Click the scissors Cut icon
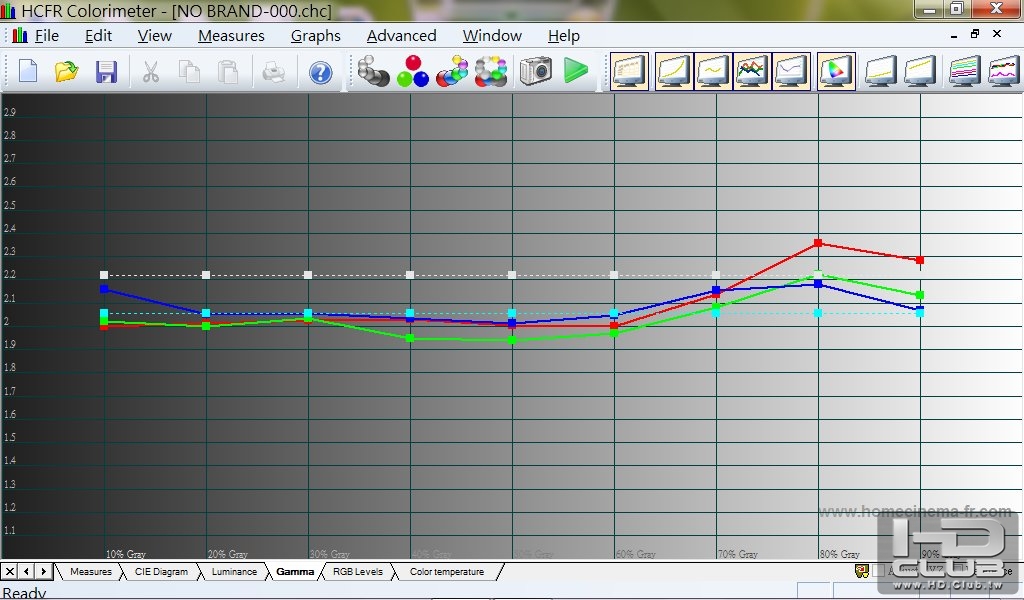 (151, 71)
